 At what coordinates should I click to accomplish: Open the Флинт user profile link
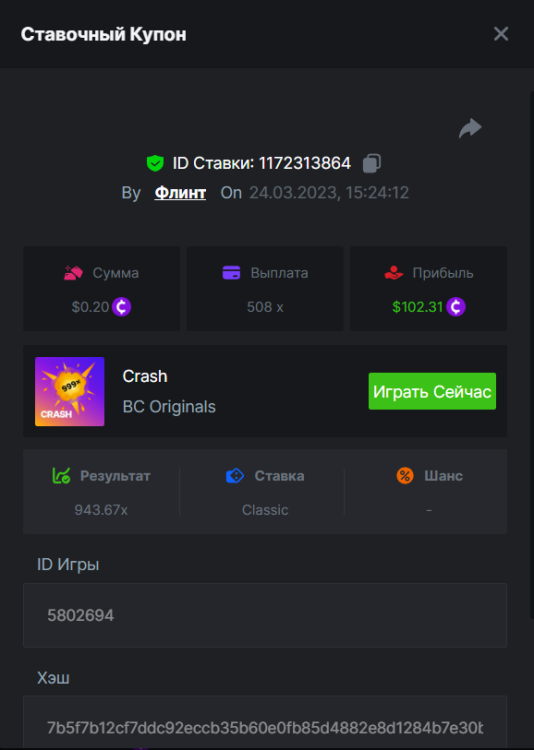pyautogui.click(x=180, y=192)
